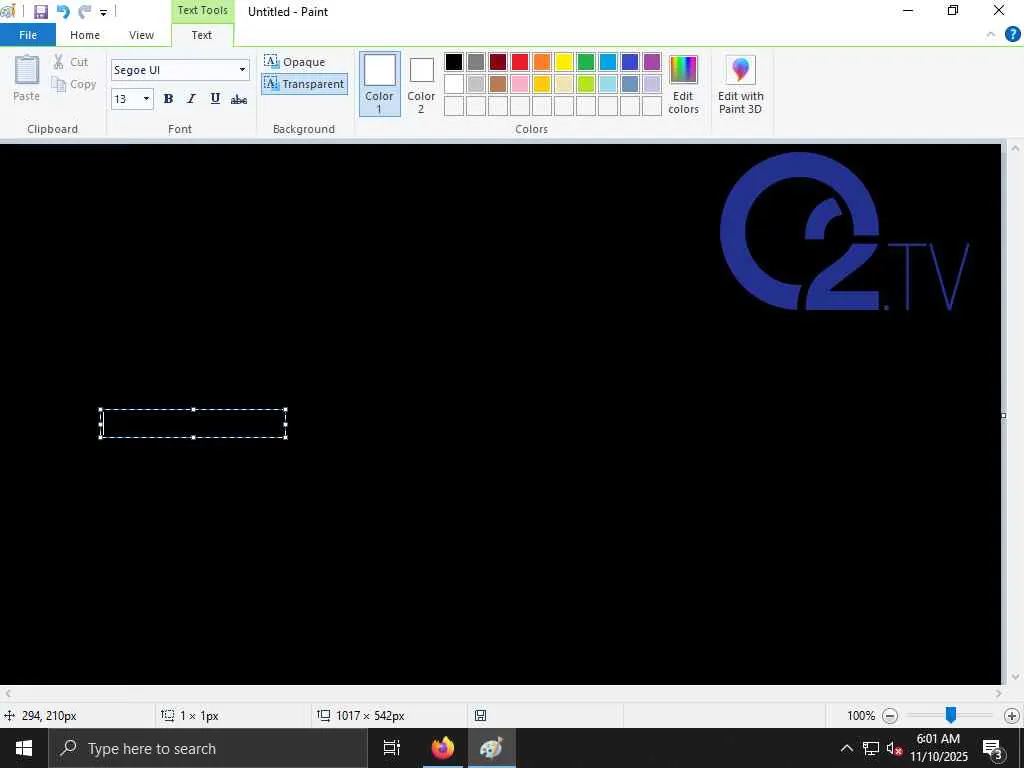Open the Windows Start menu
1024x768 pixels.
tap(24, 748)
